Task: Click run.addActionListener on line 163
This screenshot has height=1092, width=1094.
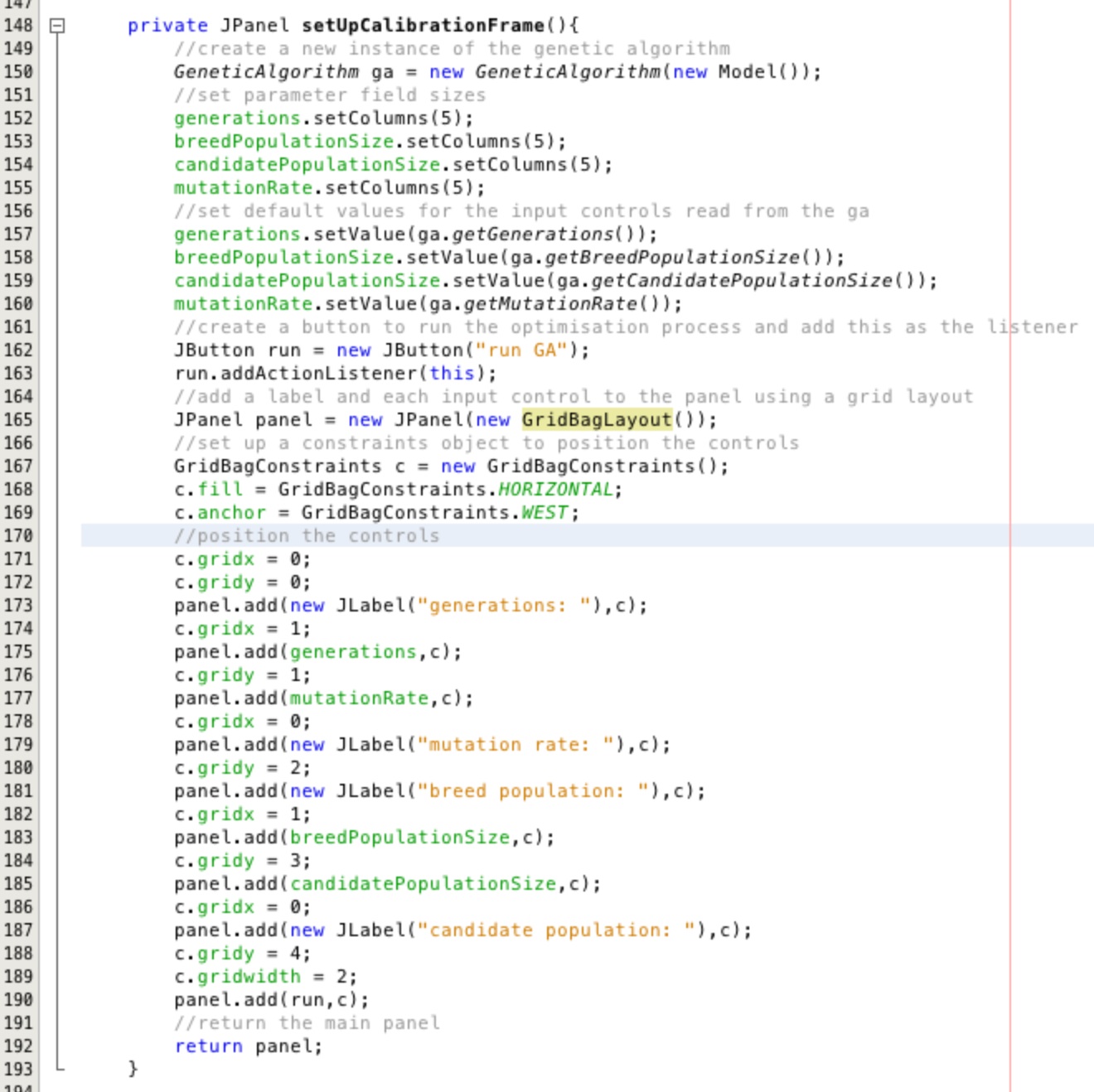Action: 296,374
